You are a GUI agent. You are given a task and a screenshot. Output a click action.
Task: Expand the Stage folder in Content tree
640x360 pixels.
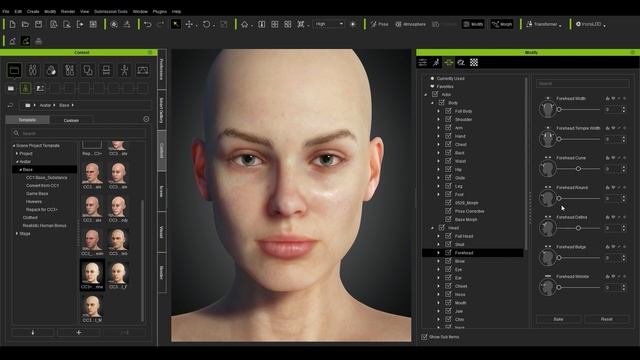(x=17, y=233)
